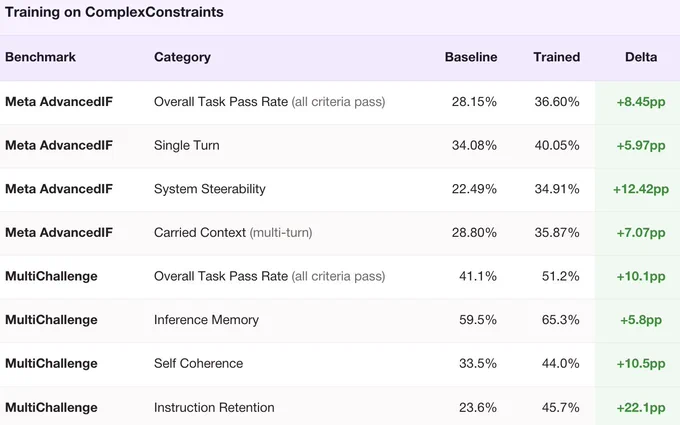Click the 40.05% trained value
680x425 pixels.
tap(557, 145)
